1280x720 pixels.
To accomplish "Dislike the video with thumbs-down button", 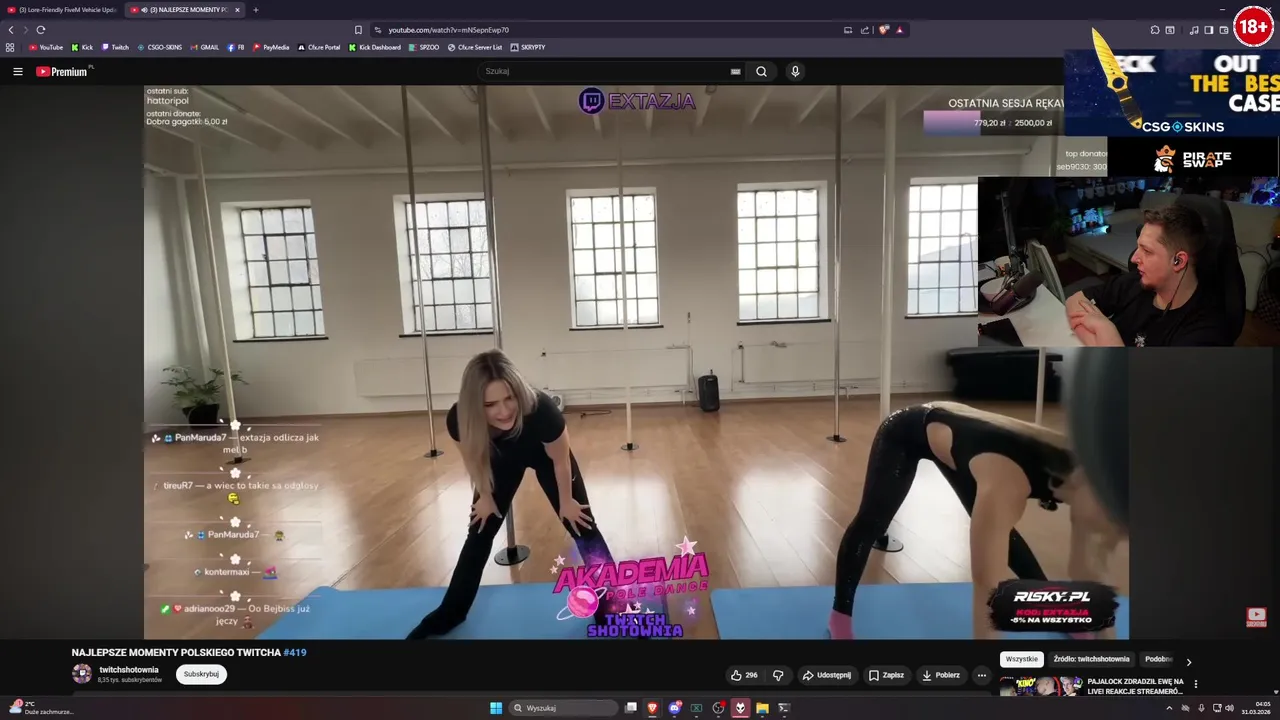I will pyautogui.click(x=778, y=675).
